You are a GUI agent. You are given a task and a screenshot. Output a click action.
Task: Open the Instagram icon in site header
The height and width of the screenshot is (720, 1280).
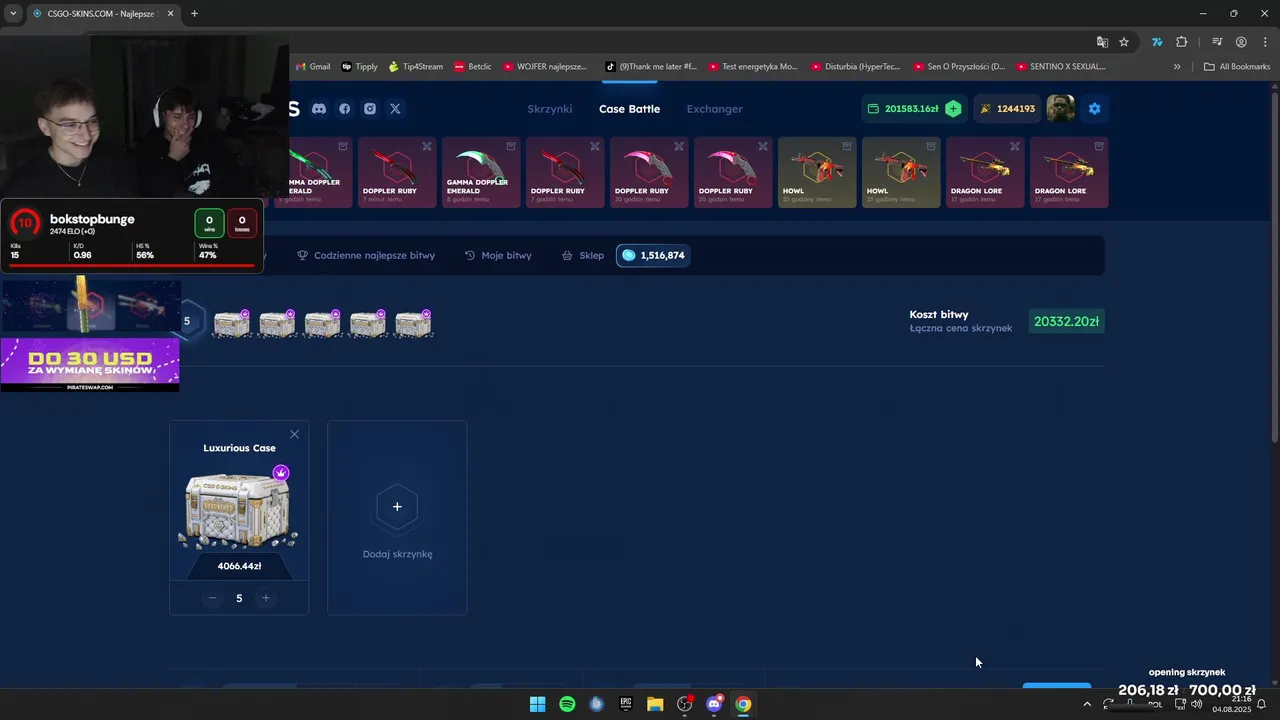point(370,109)
